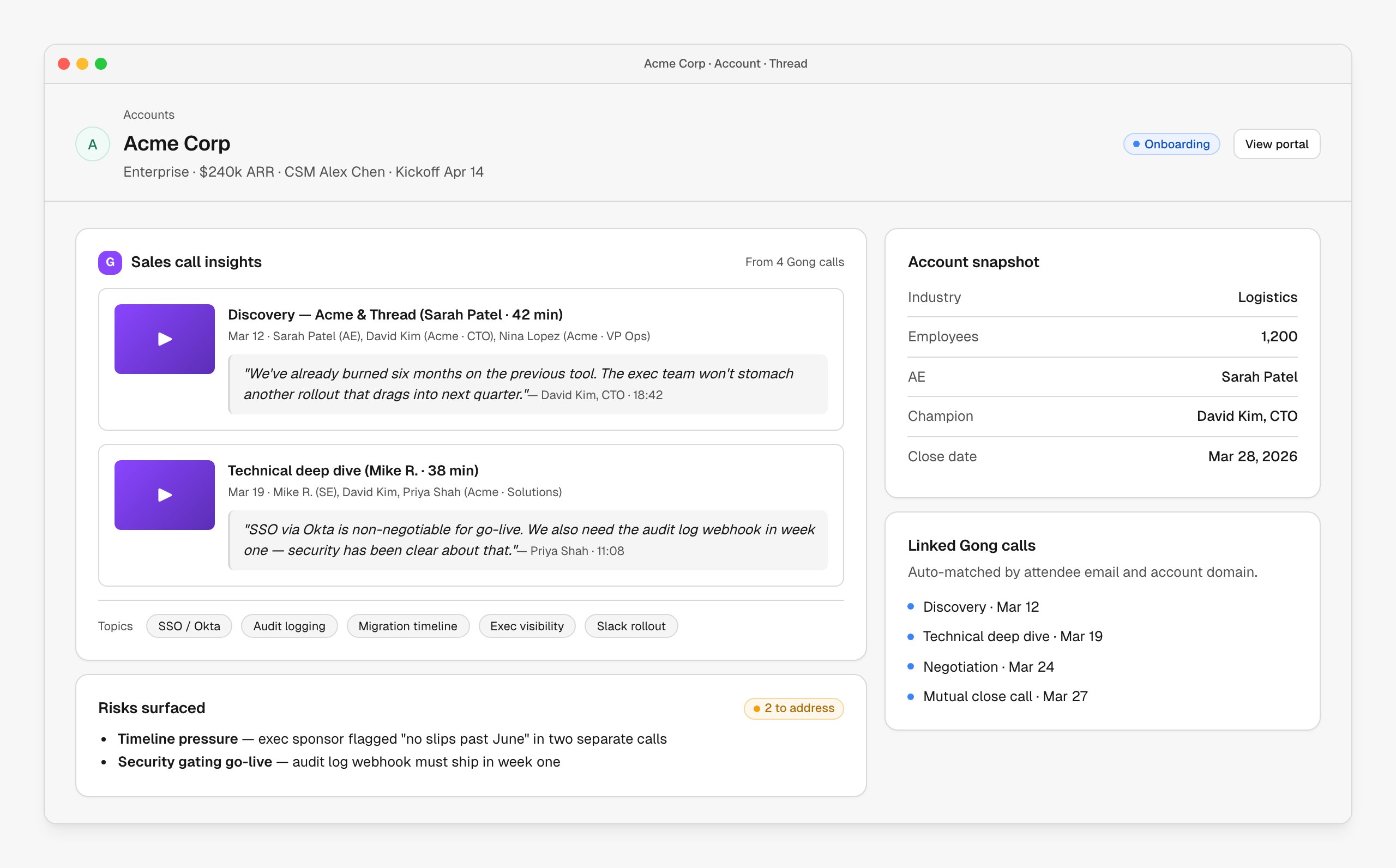Click the David Kim quote snippet
Image resolution: width=1396 pixels, height=868 pixels.
point(527,384)
